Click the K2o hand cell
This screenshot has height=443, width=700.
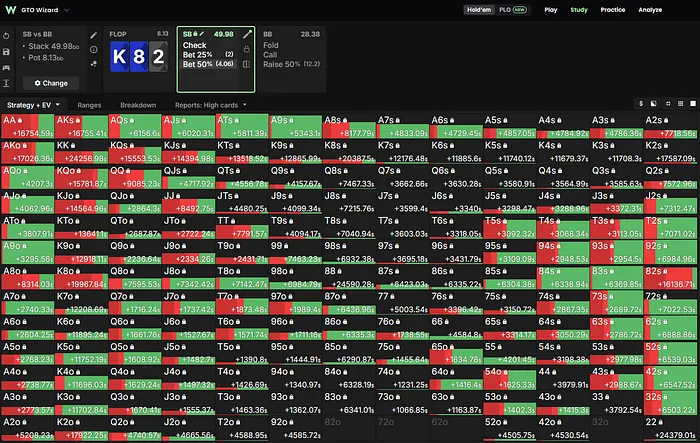pyautogui.click(x=81, y=428)
